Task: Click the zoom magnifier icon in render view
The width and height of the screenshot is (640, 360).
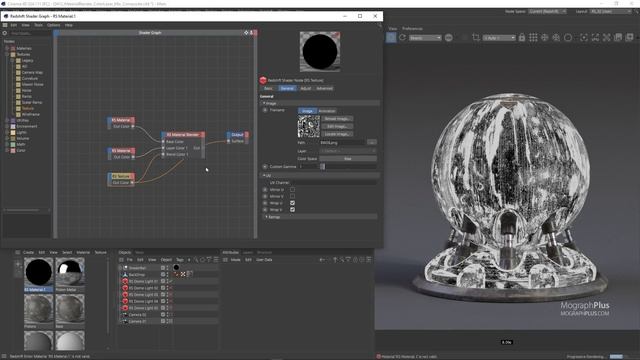Action: (x=556, y=38)
